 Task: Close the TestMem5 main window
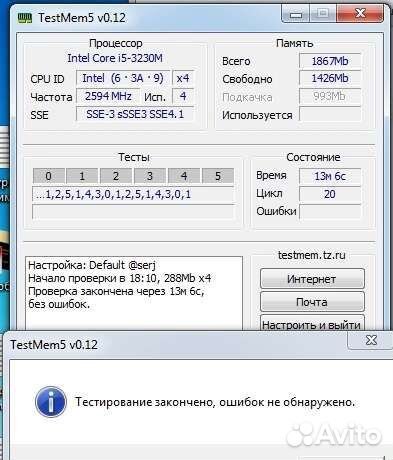pyautogui.click(x=361, y=14)
